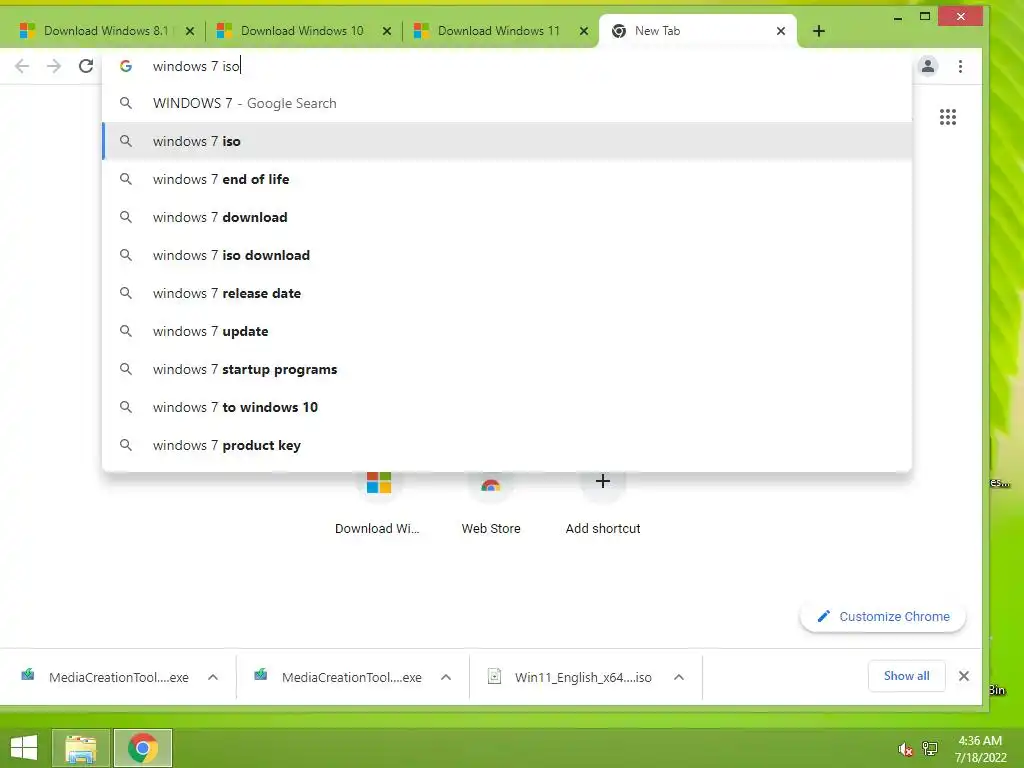Open File Explorer from the taskbar

(x=80, y=748)
